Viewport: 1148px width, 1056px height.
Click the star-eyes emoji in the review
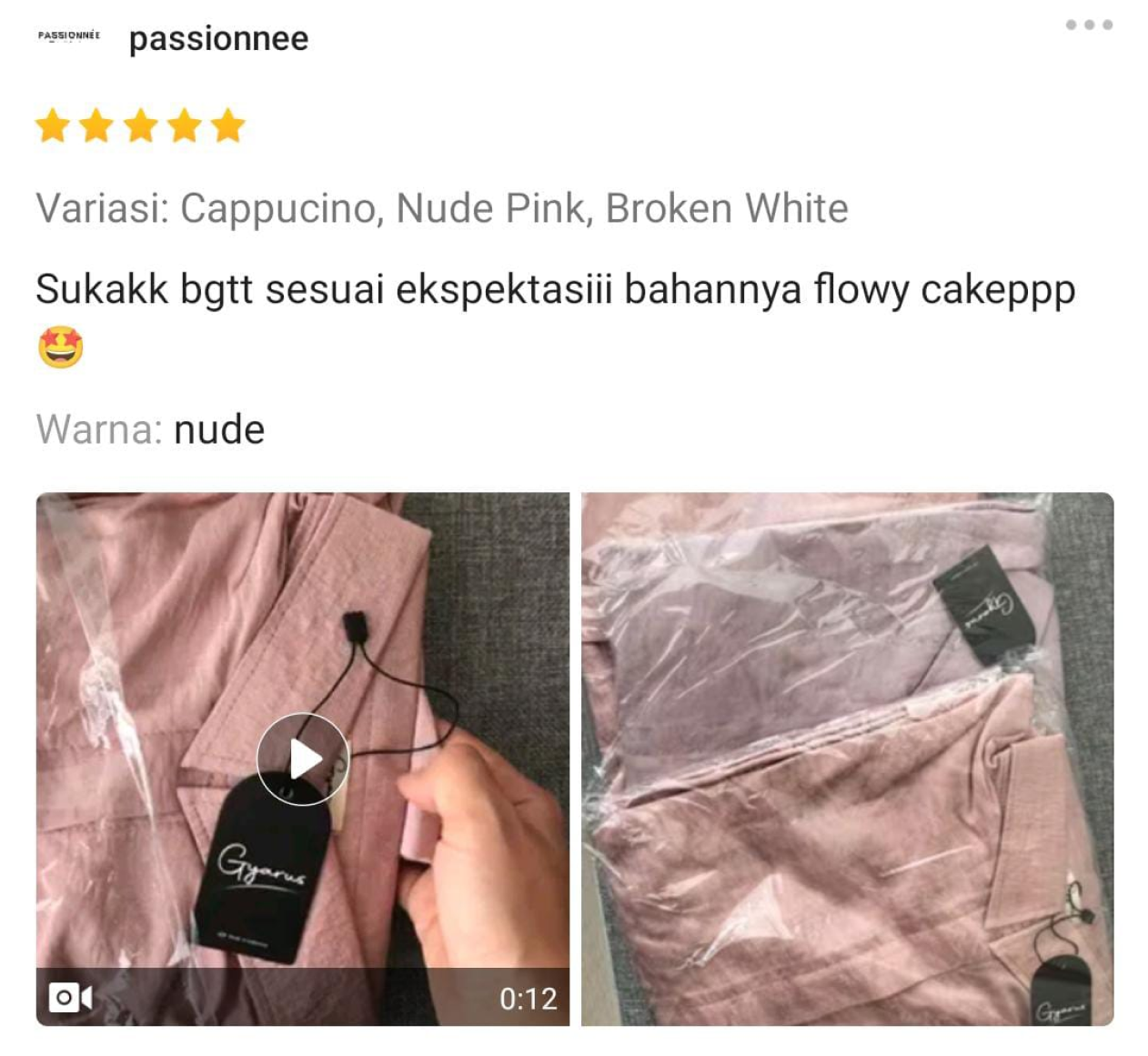60,347
